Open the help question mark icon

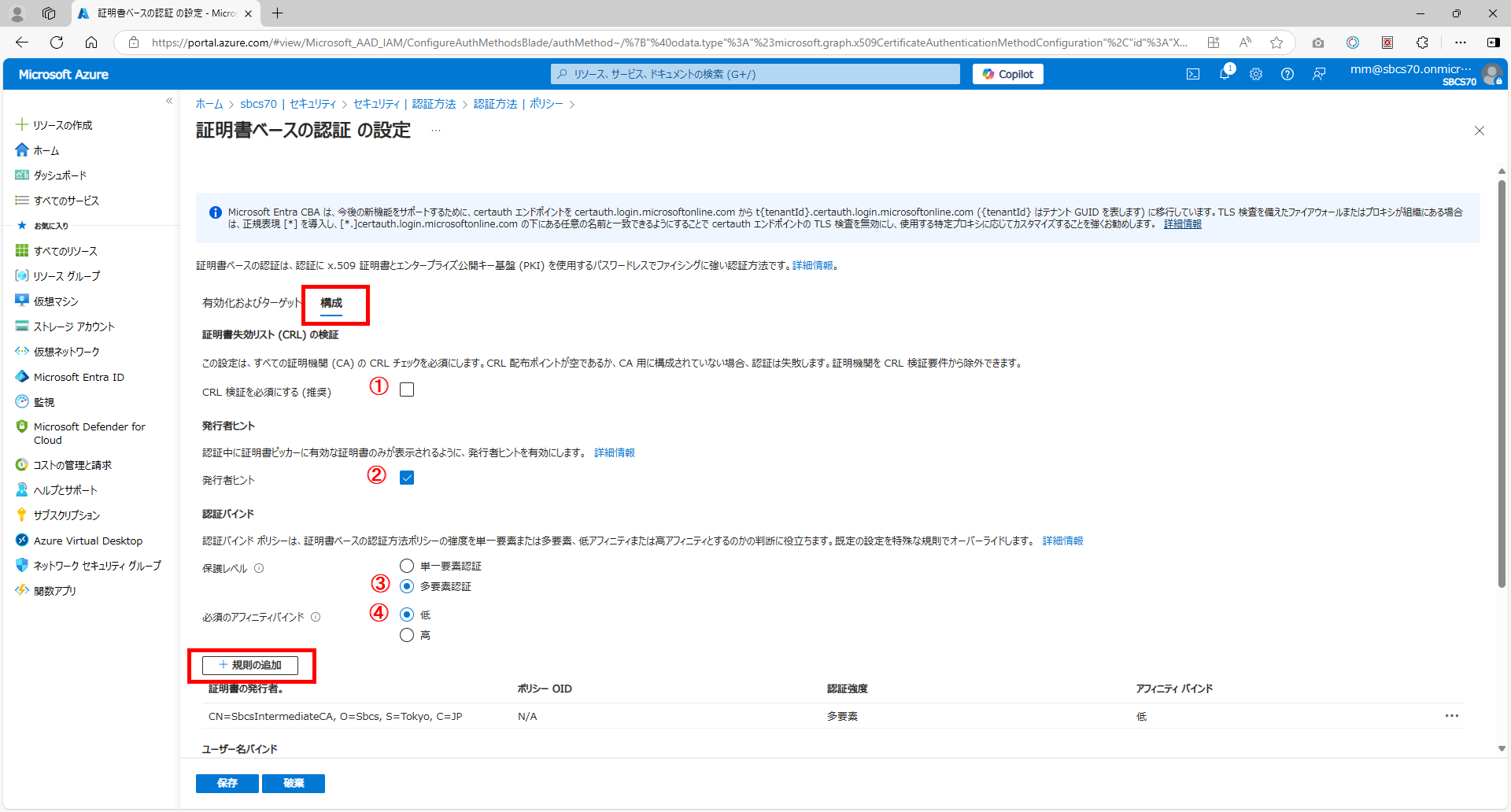tap(1287, 74)
